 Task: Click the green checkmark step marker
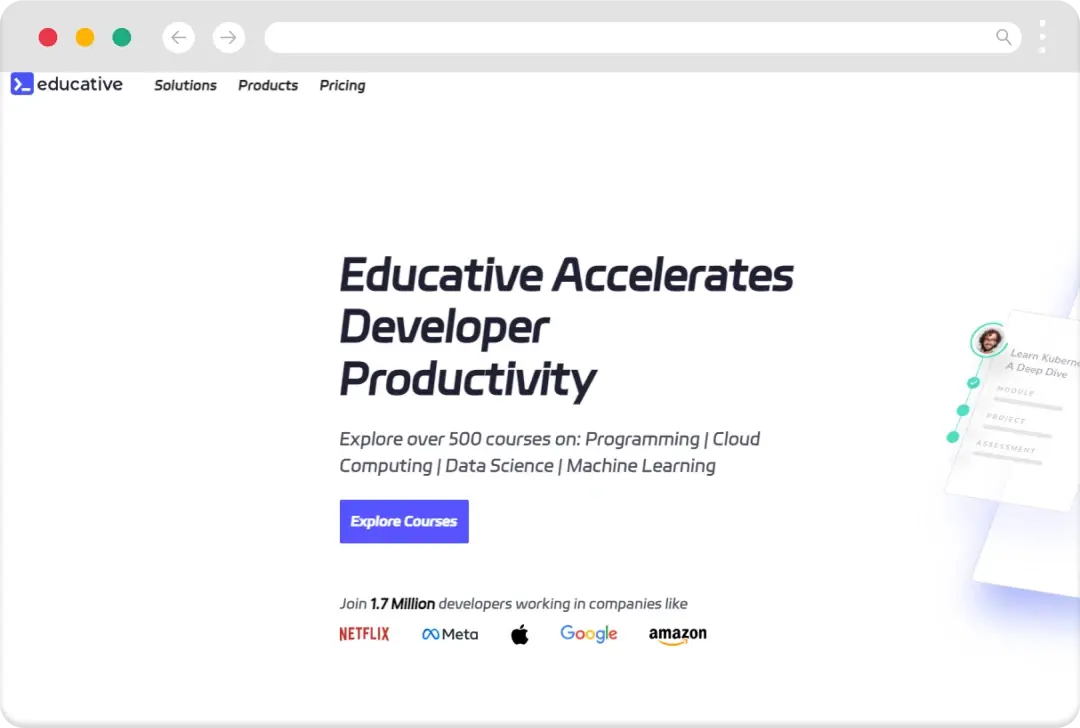click(x=973, y=382)
